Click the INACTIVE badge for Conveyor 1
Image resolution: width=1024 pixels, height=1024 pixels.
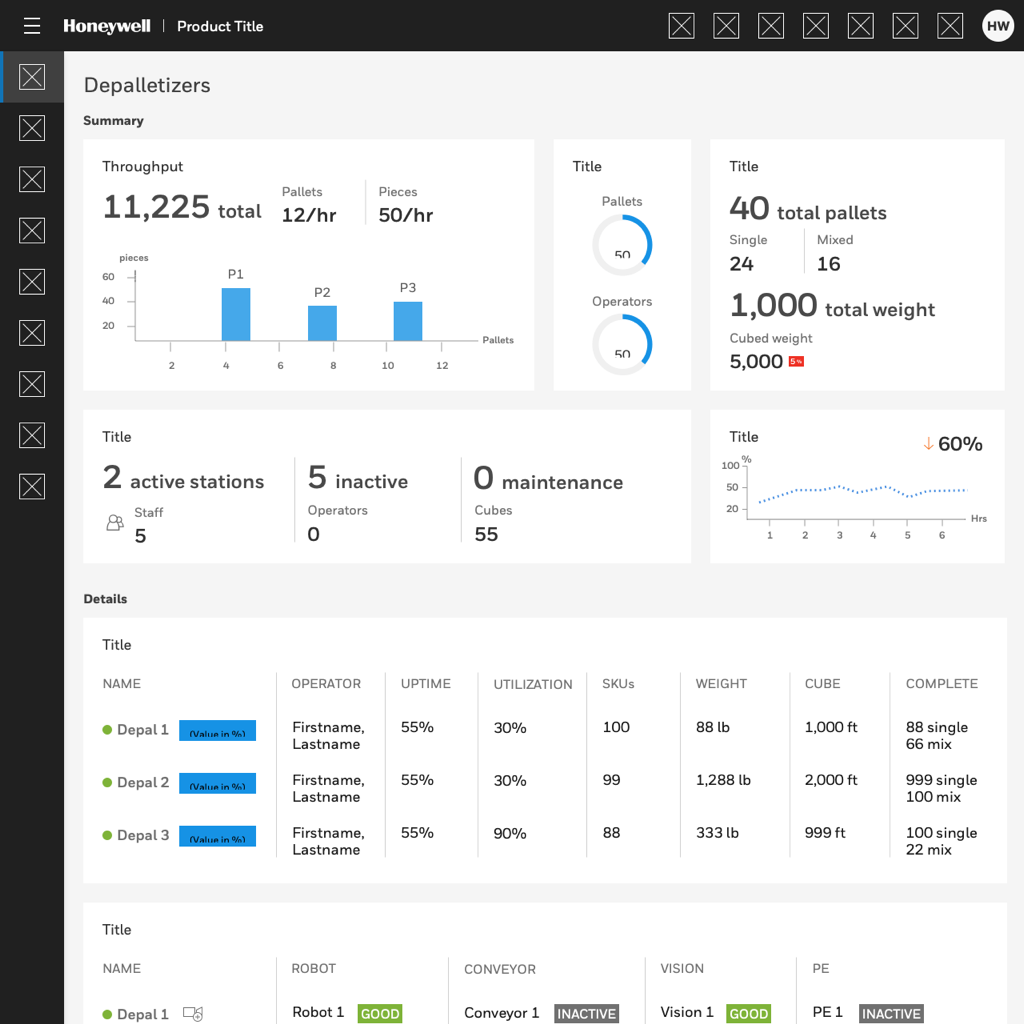pyautogui.click(x=586, y=1014)
